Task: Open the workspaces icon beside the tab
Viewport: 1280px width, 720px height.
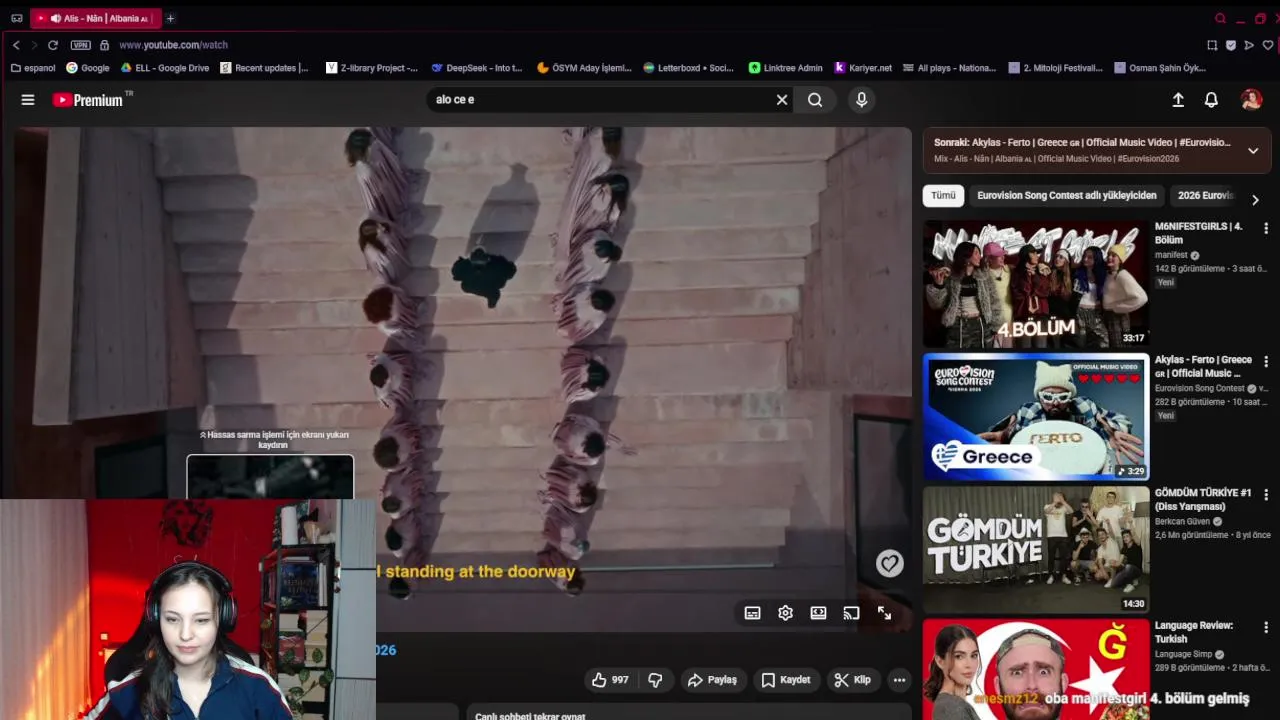Action: (x=17, y=18)
